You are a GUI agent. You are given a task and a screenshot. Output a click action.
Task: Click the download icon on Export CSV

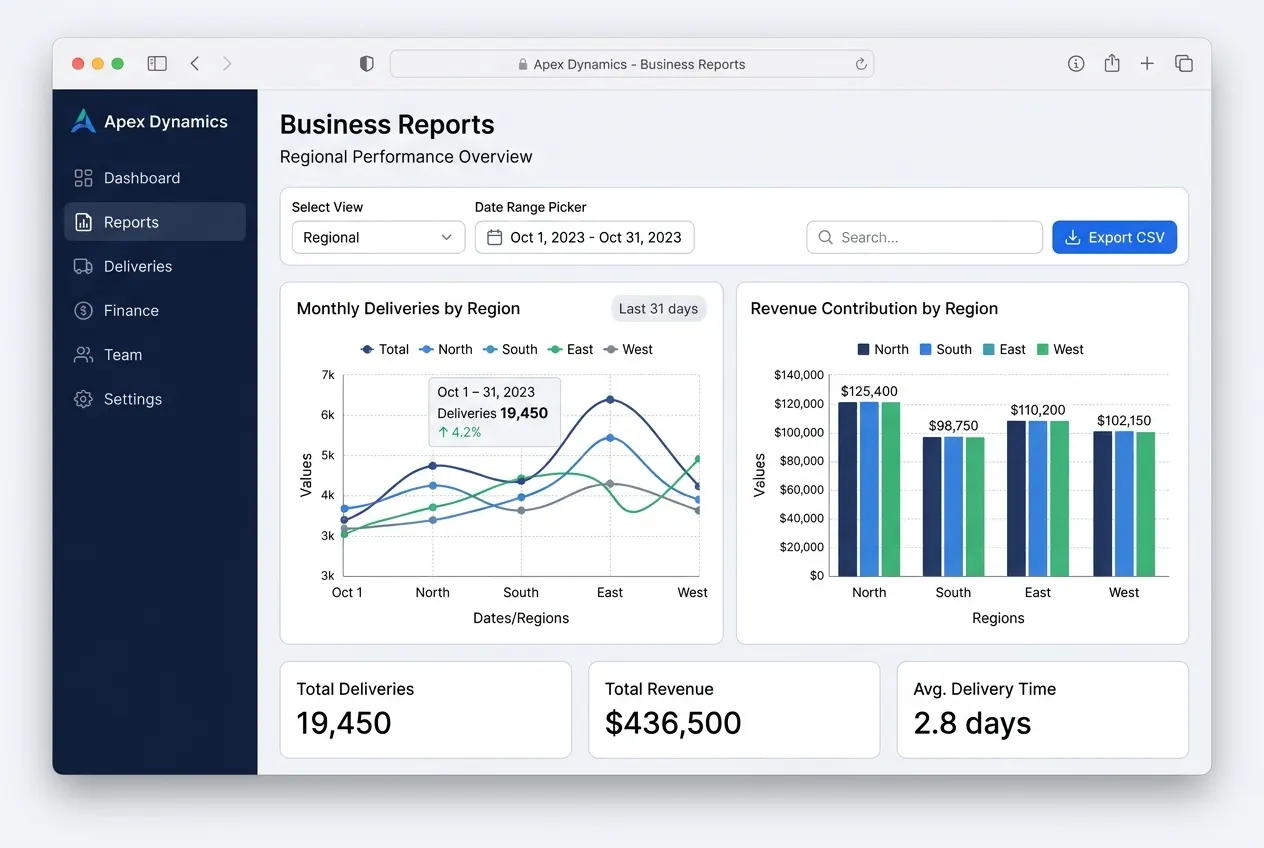[1072, 237]
